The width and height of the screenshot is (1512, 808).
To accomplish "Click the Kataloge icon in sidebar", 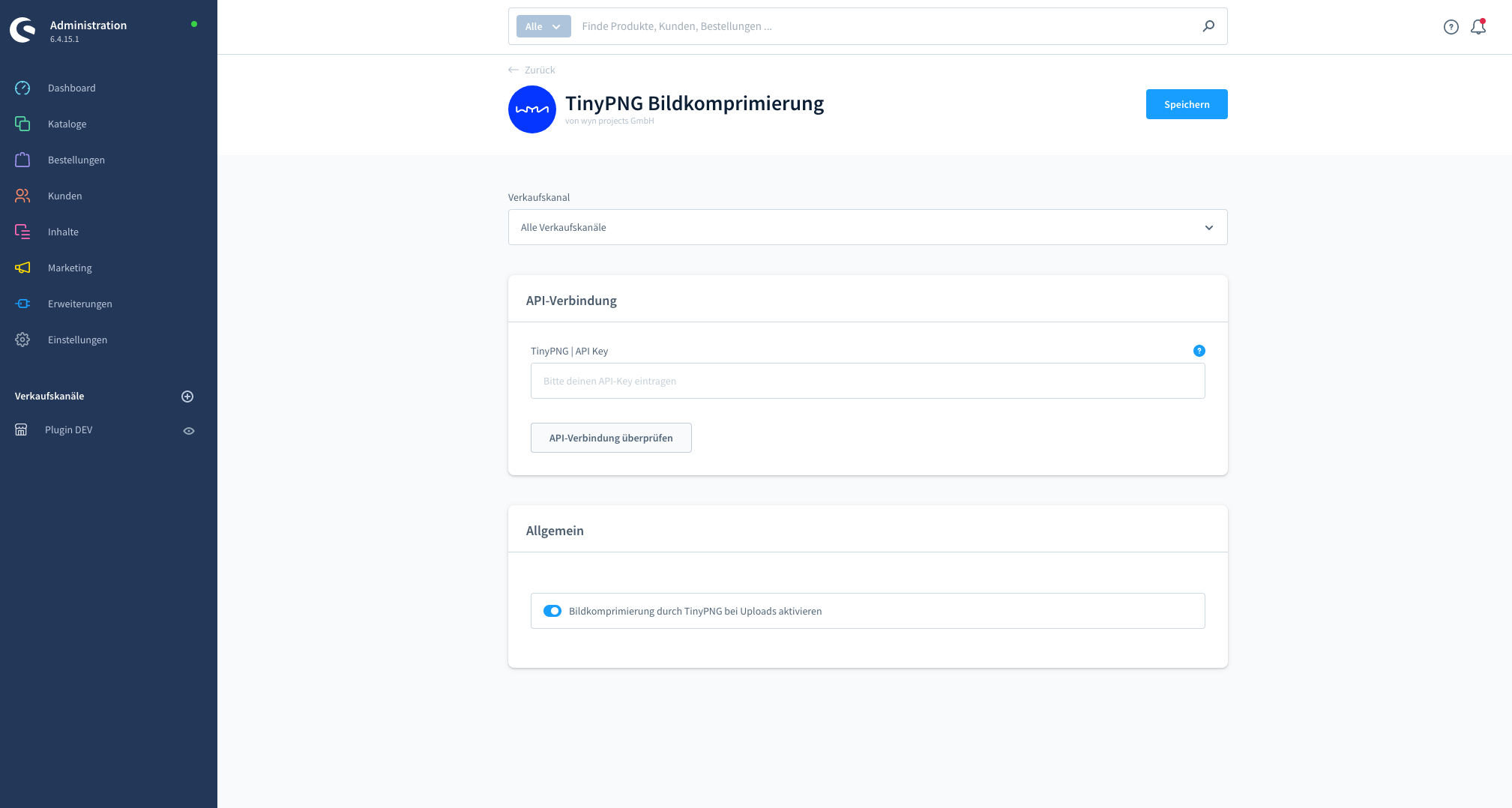I will (22, 124).
